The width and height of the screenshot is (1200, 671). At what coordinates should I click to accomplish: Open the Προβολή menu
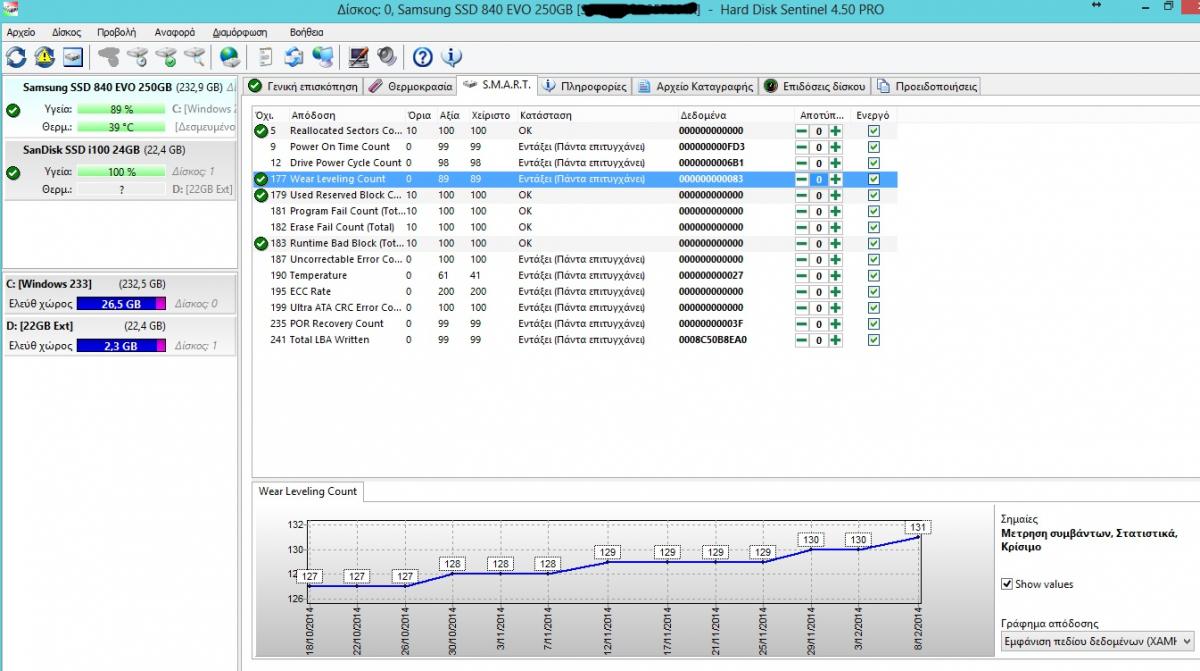click(116, 32)
